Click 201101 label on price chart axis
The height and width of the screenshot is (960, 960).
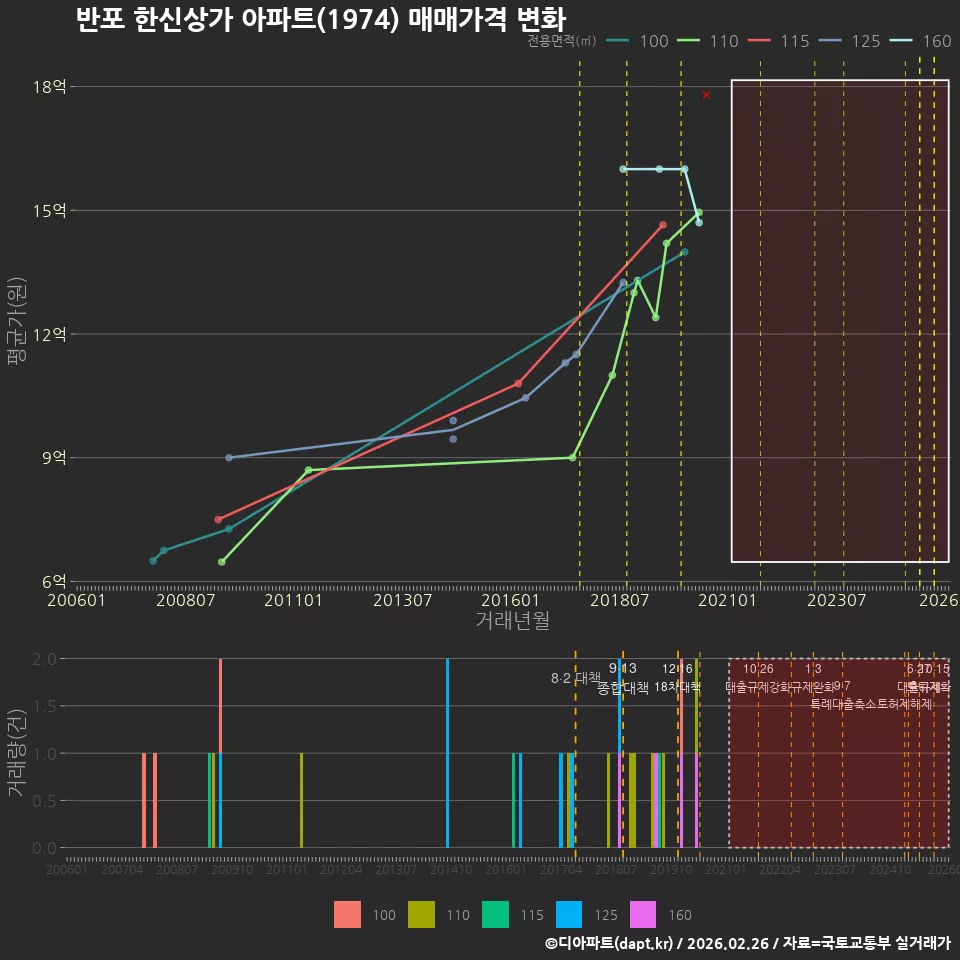point(293,600)
